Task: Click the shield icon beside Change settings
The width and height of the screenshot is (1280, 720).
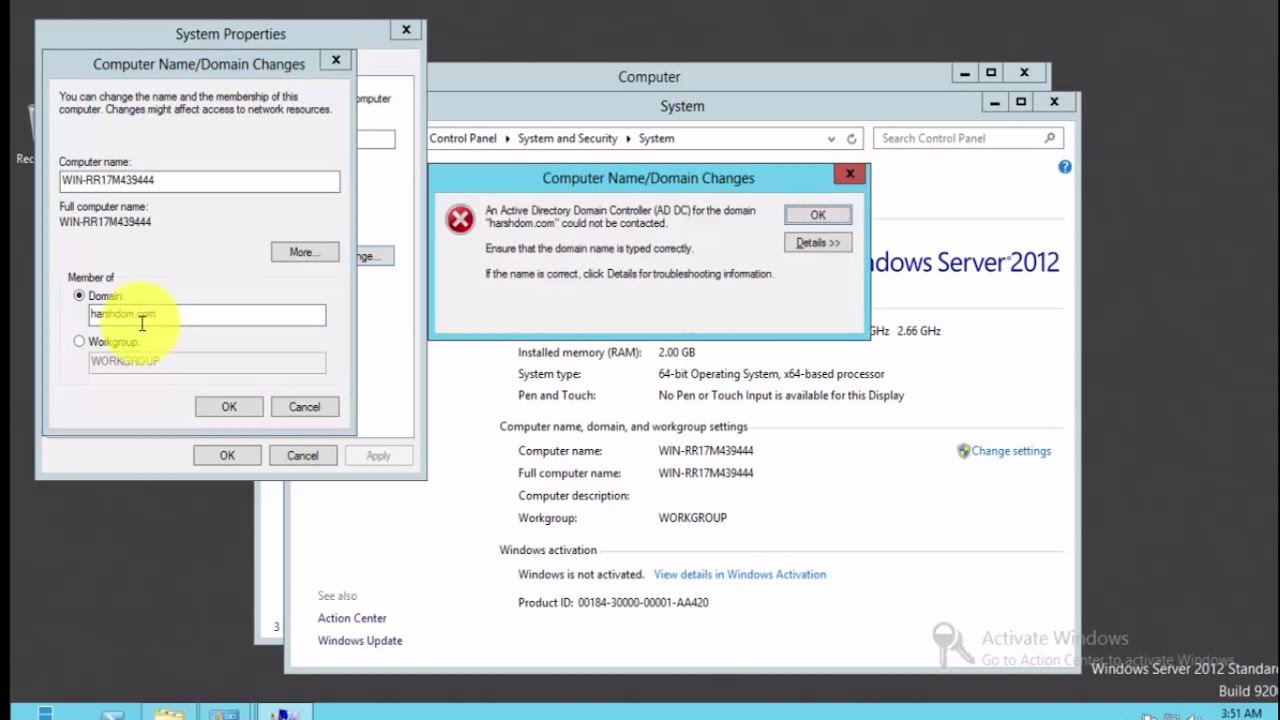Action: [964, 451]
